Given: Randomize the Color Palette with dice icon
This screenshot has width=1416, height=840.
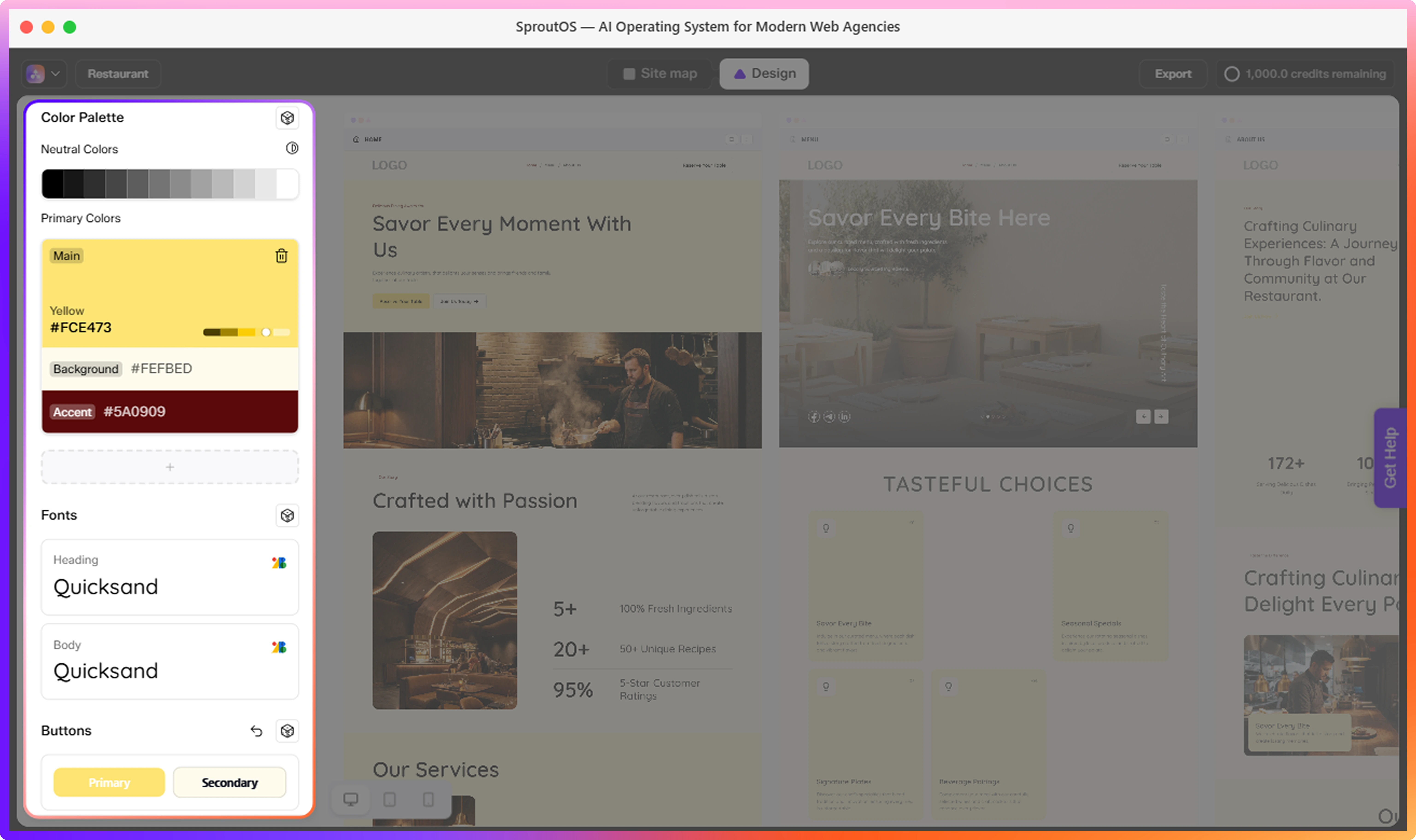Looking at the screenshot, I should tap(287, 118).
